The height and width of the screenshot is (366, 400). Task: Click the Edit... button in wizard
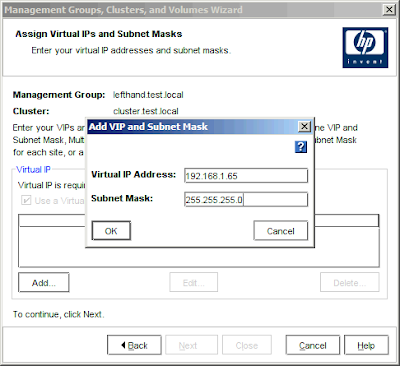194,282
